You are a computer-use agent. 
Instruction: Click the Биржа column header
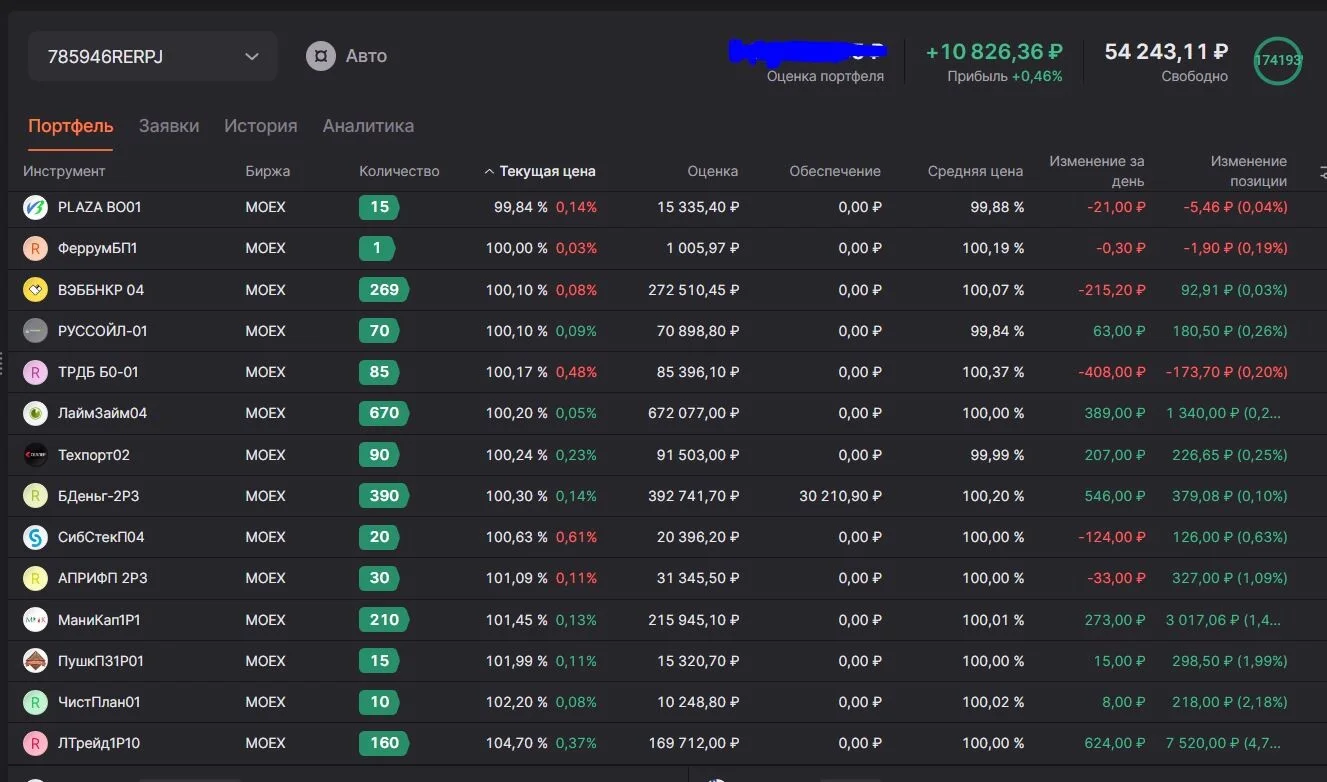tap(268, 171)
